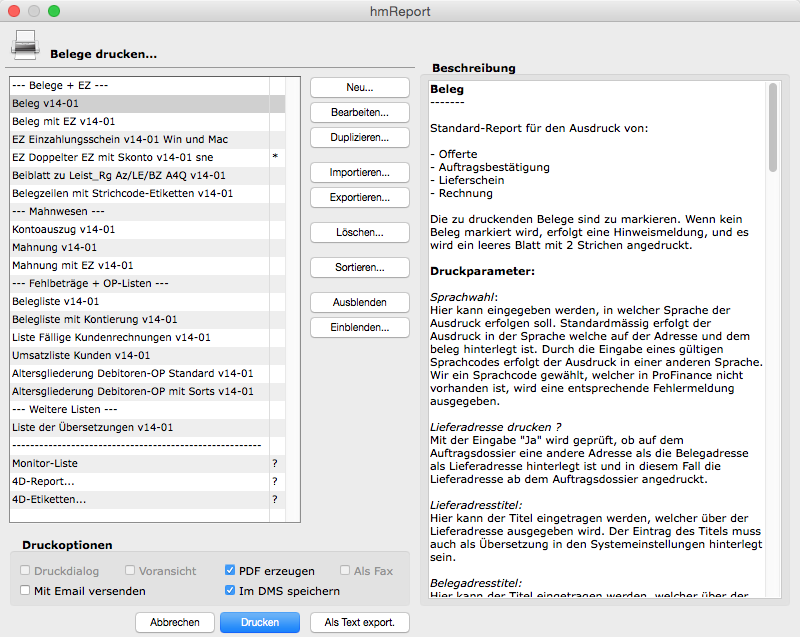Cancel with the Abbrechen button

[x=175, y=622]
